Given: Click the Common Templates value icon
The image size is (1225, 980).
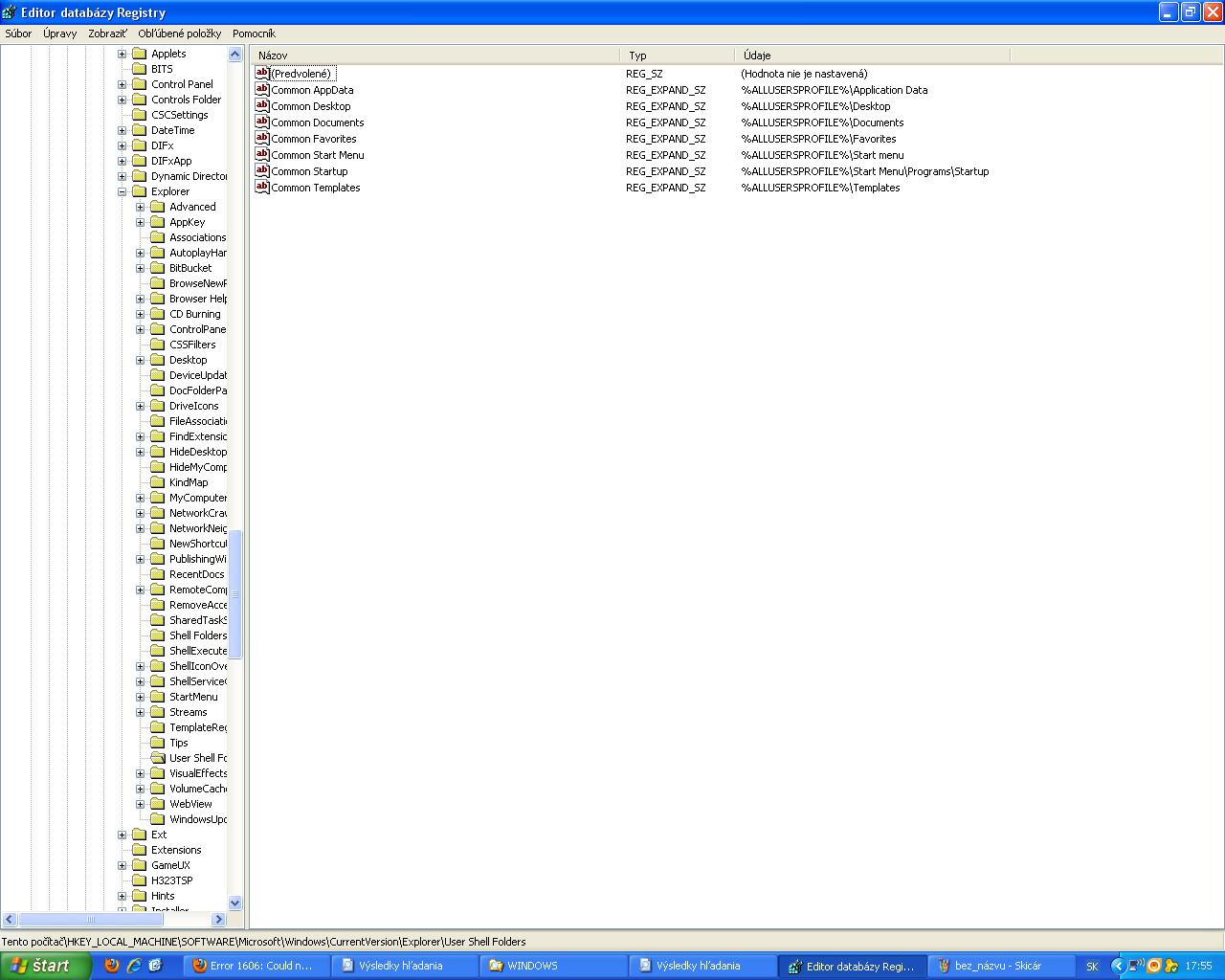Looking at the screenshot, I should pyautogui.click(x=262, y=187).
